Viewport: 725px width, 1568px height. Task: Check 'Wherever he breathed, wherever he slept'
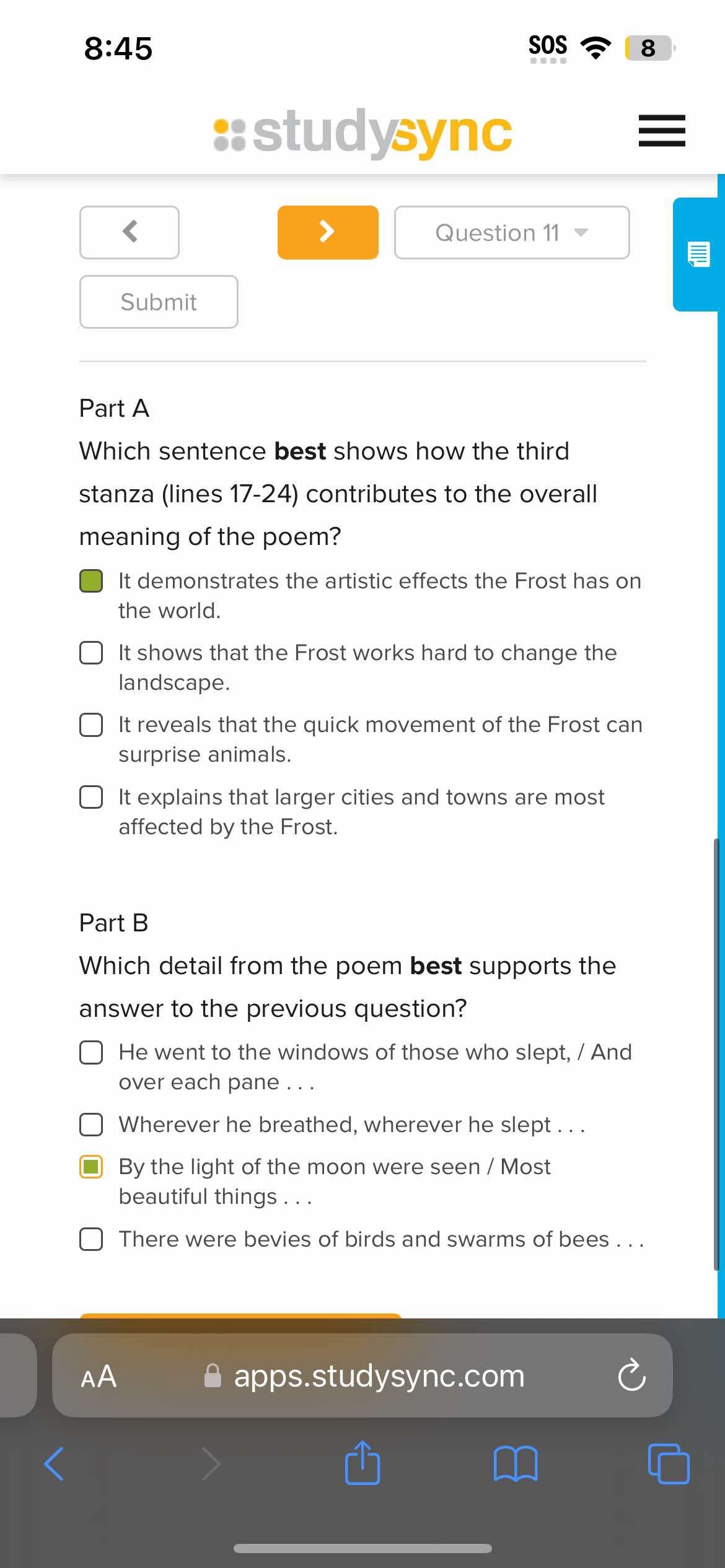pyautogui.click(x=91, y=1125)
